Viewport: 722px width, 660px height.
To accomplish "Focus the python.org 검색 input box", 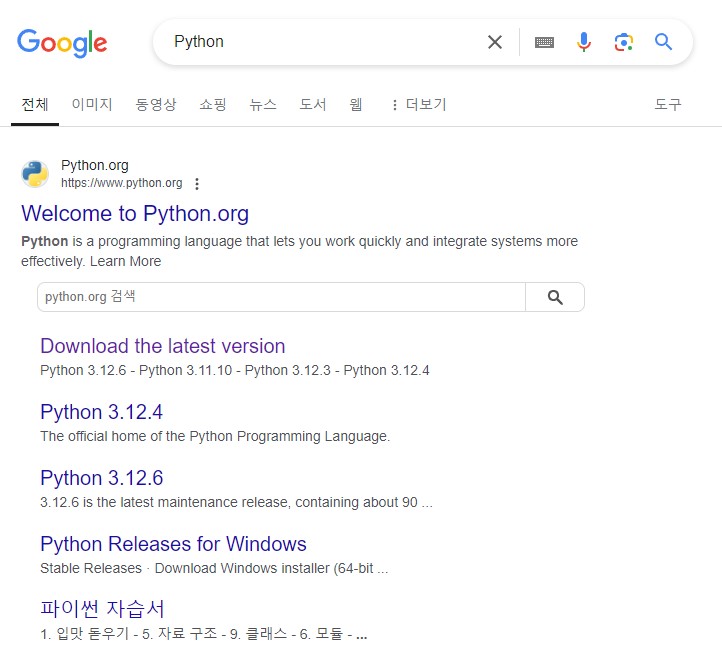I will click(281, 297).
